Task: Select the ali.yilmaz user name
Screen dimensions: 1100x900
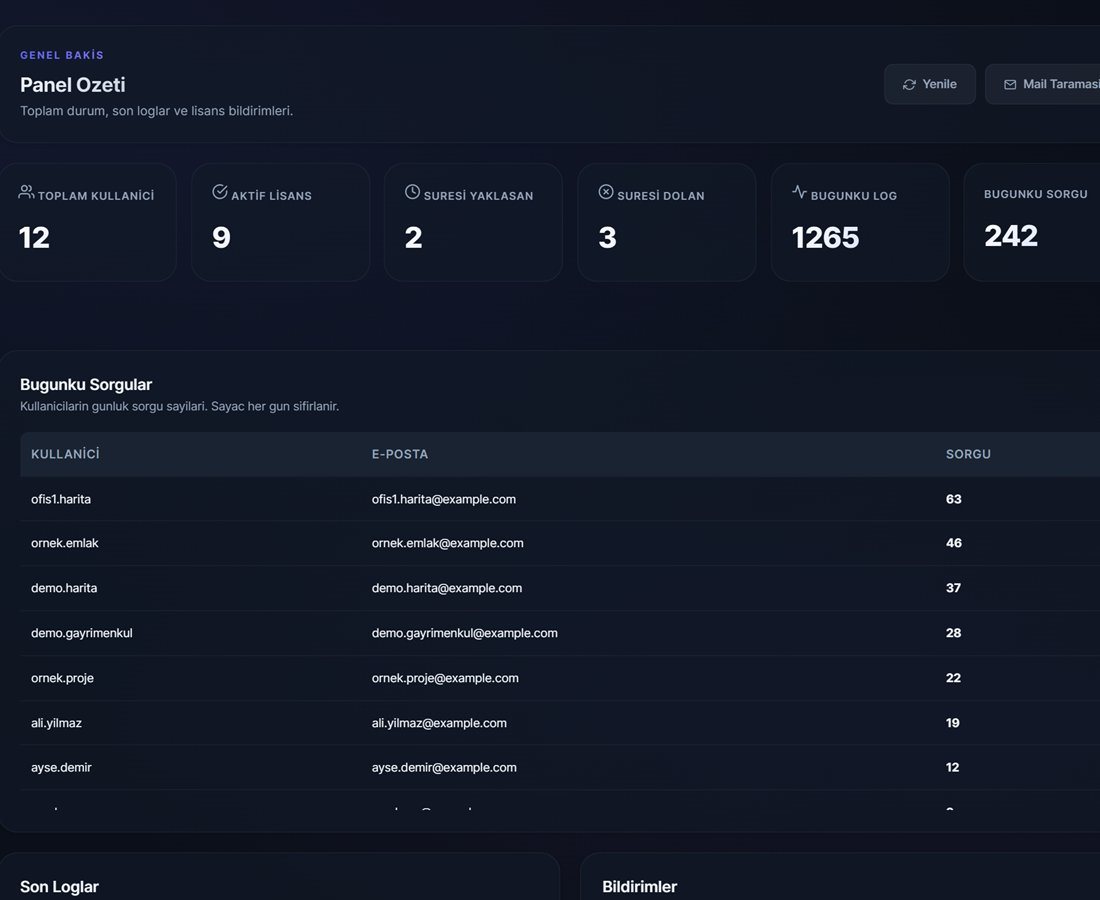Action: point(56,723)
